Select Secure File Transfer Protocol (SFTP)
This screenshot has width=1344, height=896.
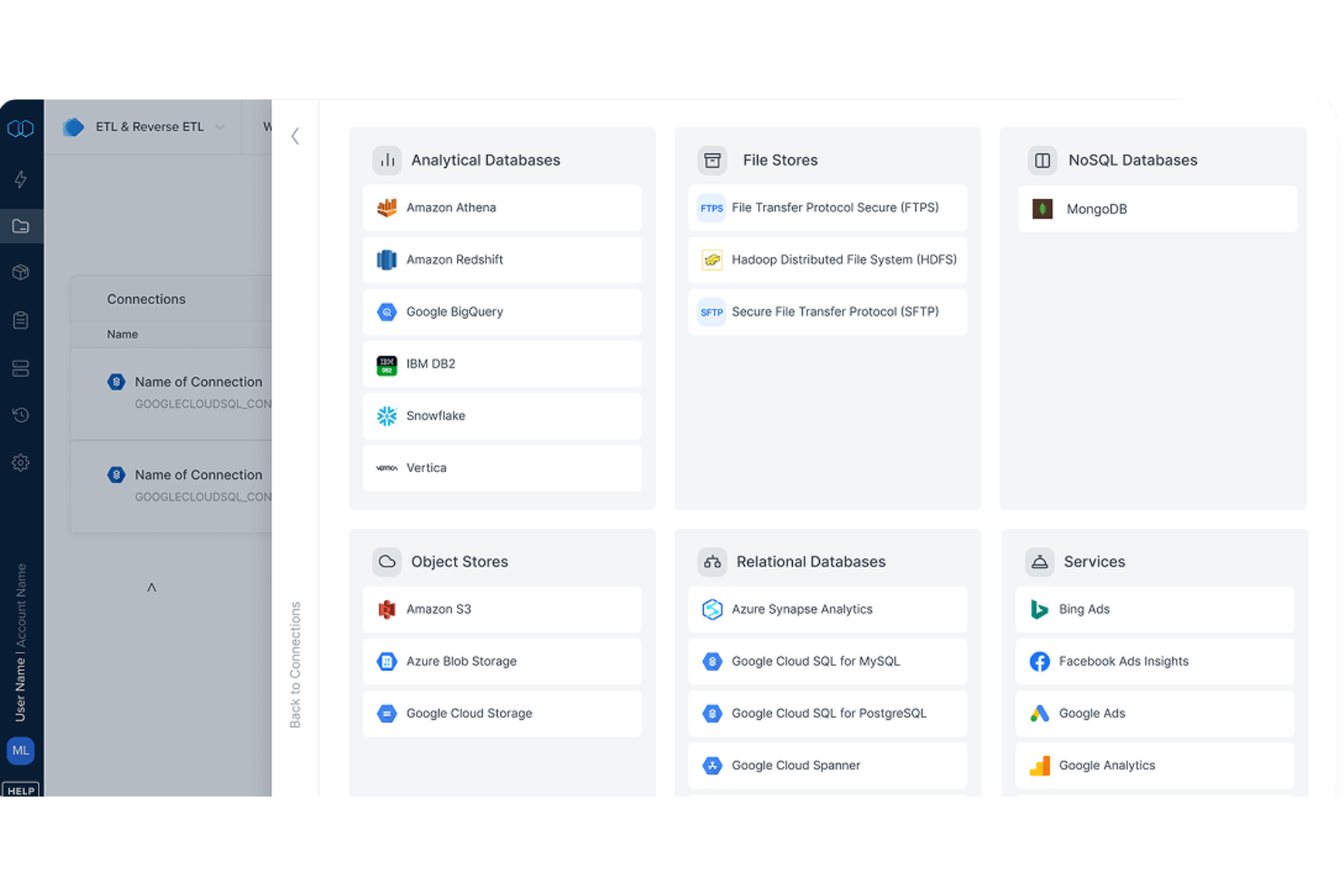tap(827, 311)
